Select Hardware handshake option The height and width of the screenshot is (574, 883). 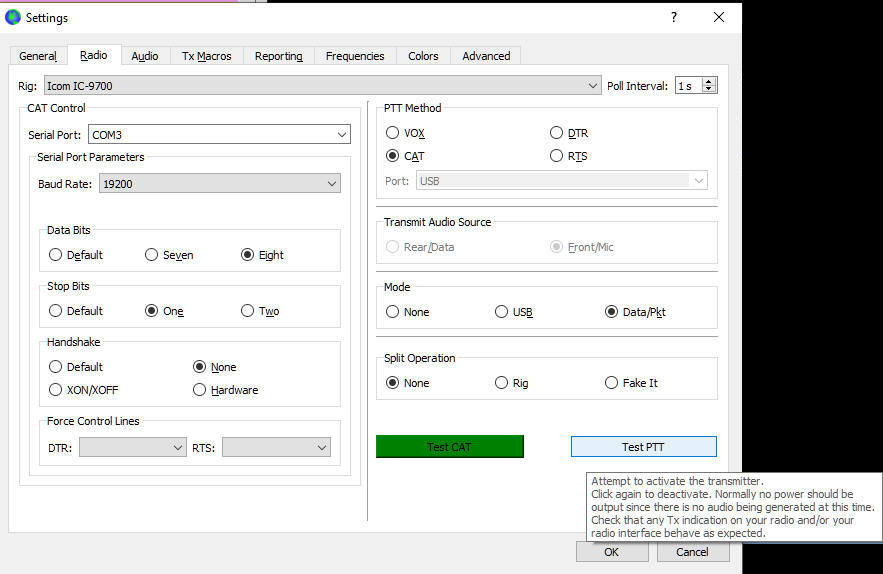point(200,390)
